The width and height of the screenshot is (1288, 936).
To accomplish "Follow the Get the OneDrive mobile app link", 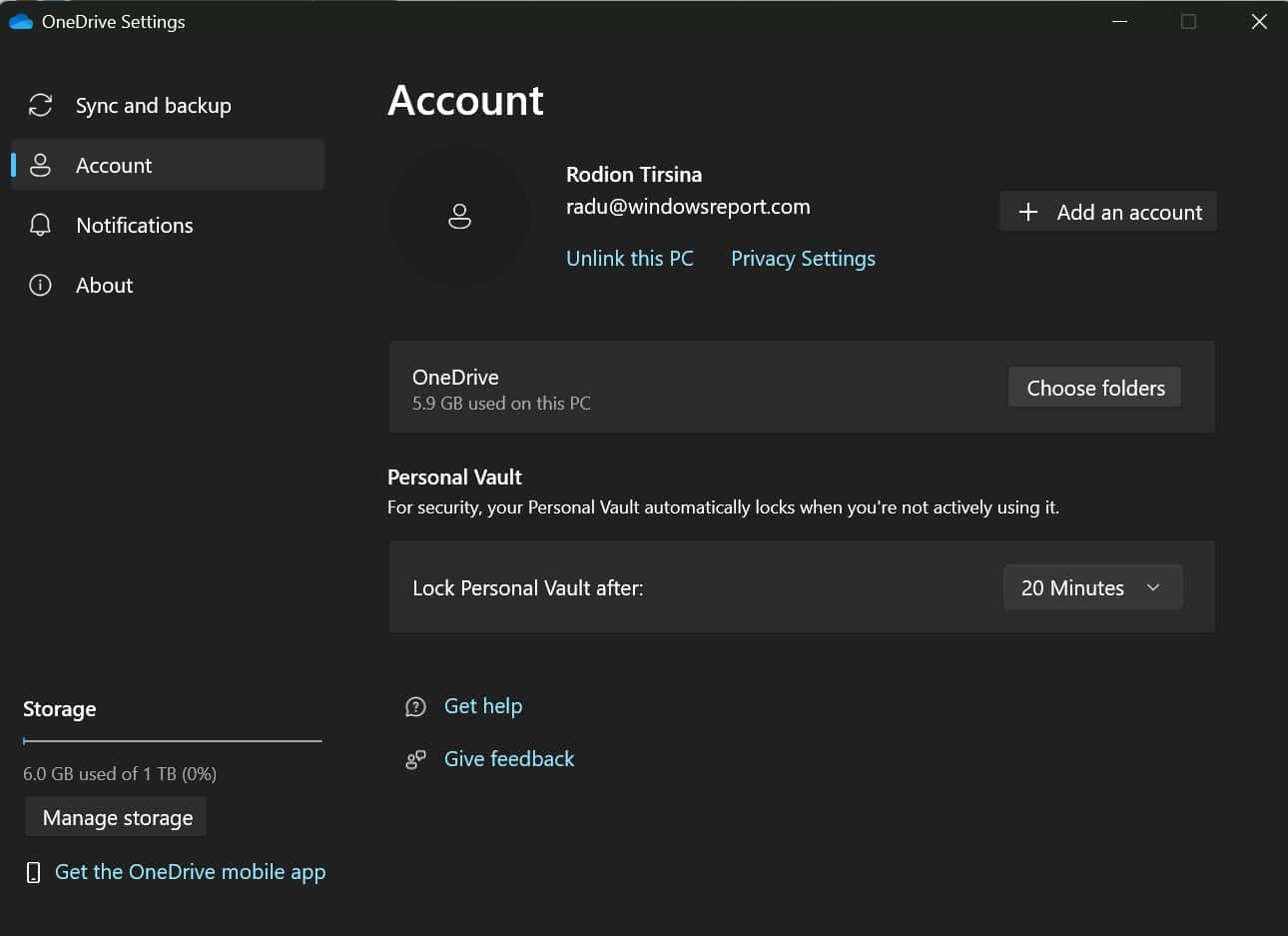I will point(190,871).
